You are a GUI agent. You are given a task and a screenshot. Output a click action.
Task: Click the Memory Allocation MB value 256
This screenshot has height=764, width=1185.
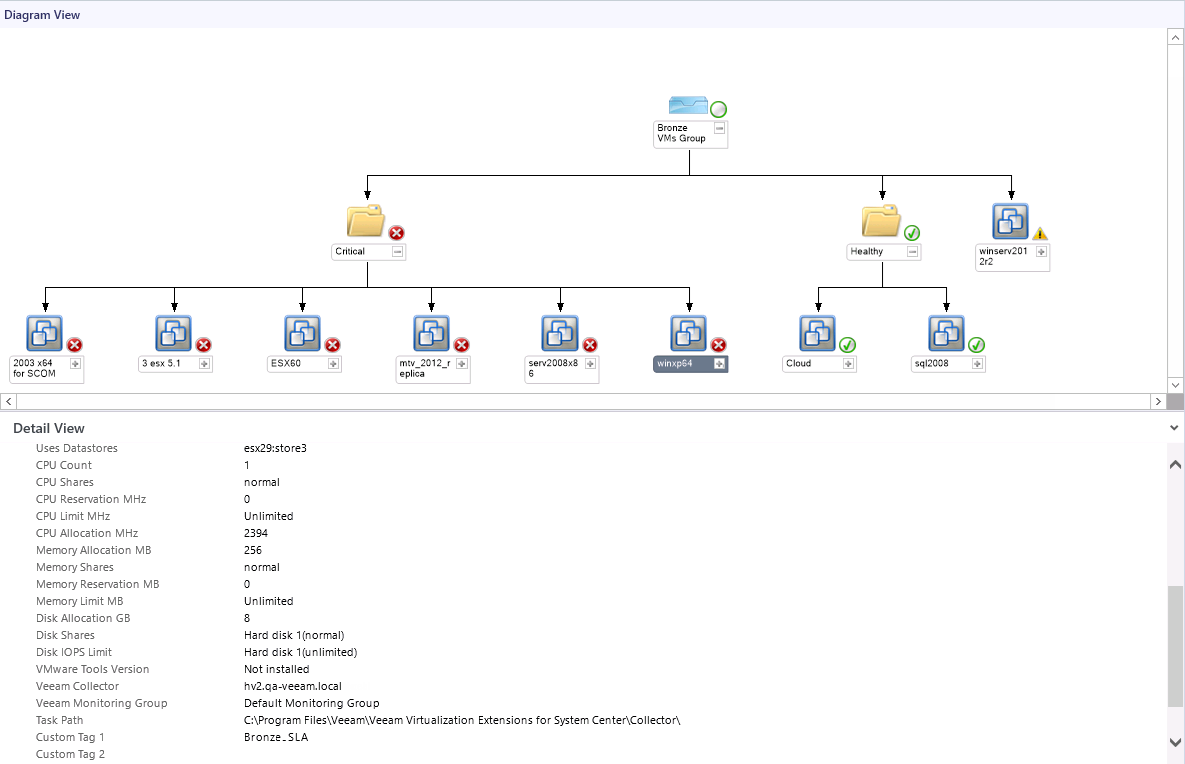tap(252, 550)
